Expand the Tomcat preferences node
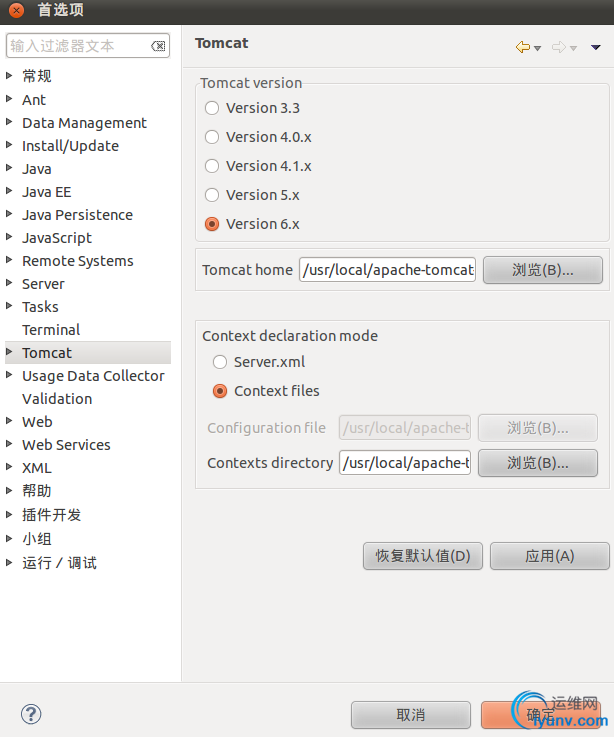614x737 pixels. [9, 352]
